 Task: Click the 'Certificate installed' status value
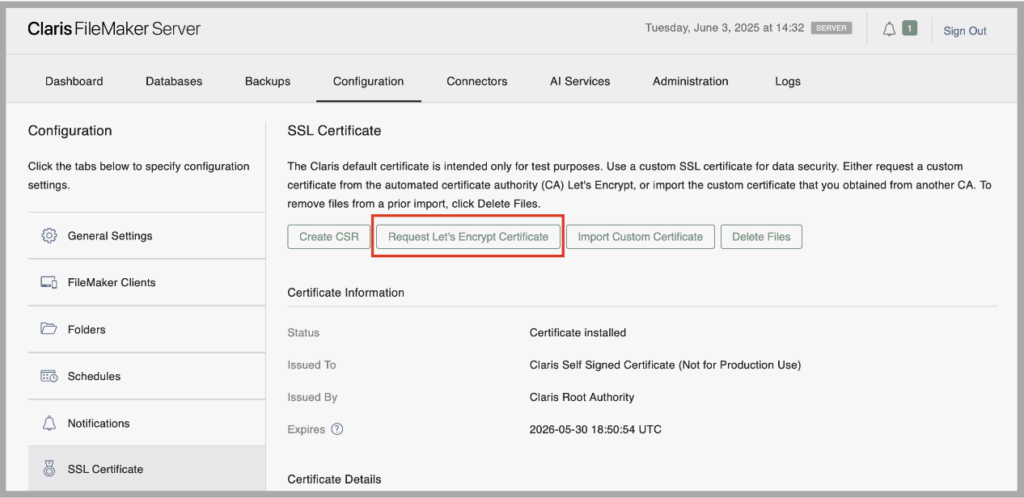(577, 333)
